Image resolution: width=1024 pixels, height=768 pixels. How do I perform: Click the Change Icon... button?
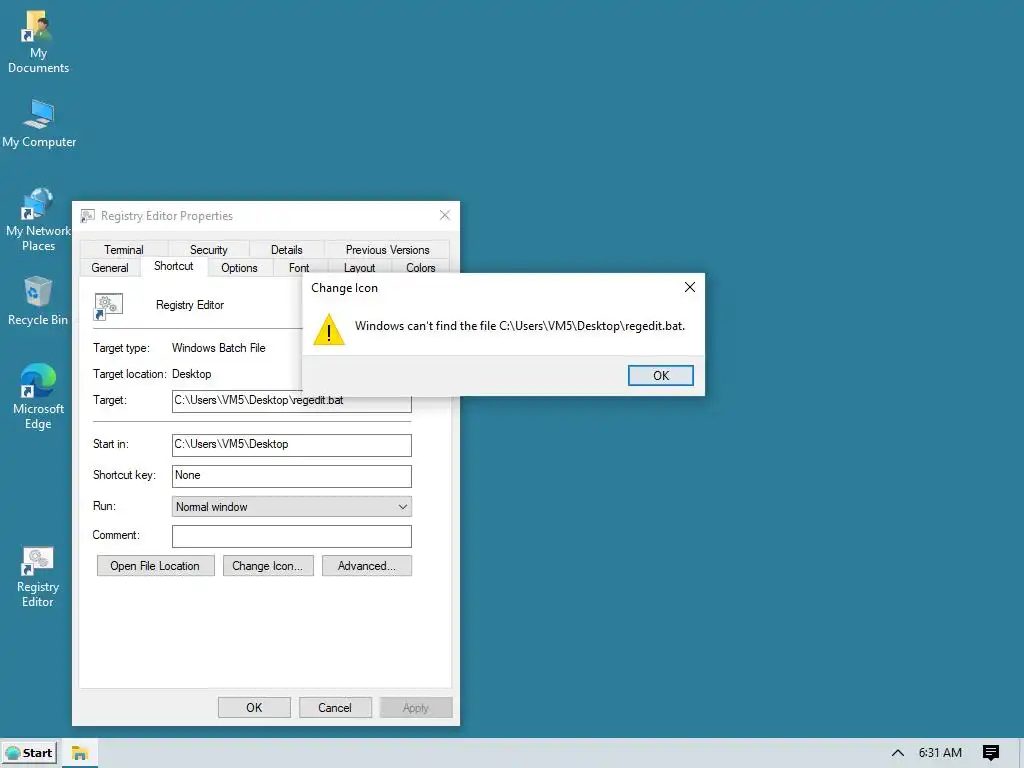268,566
